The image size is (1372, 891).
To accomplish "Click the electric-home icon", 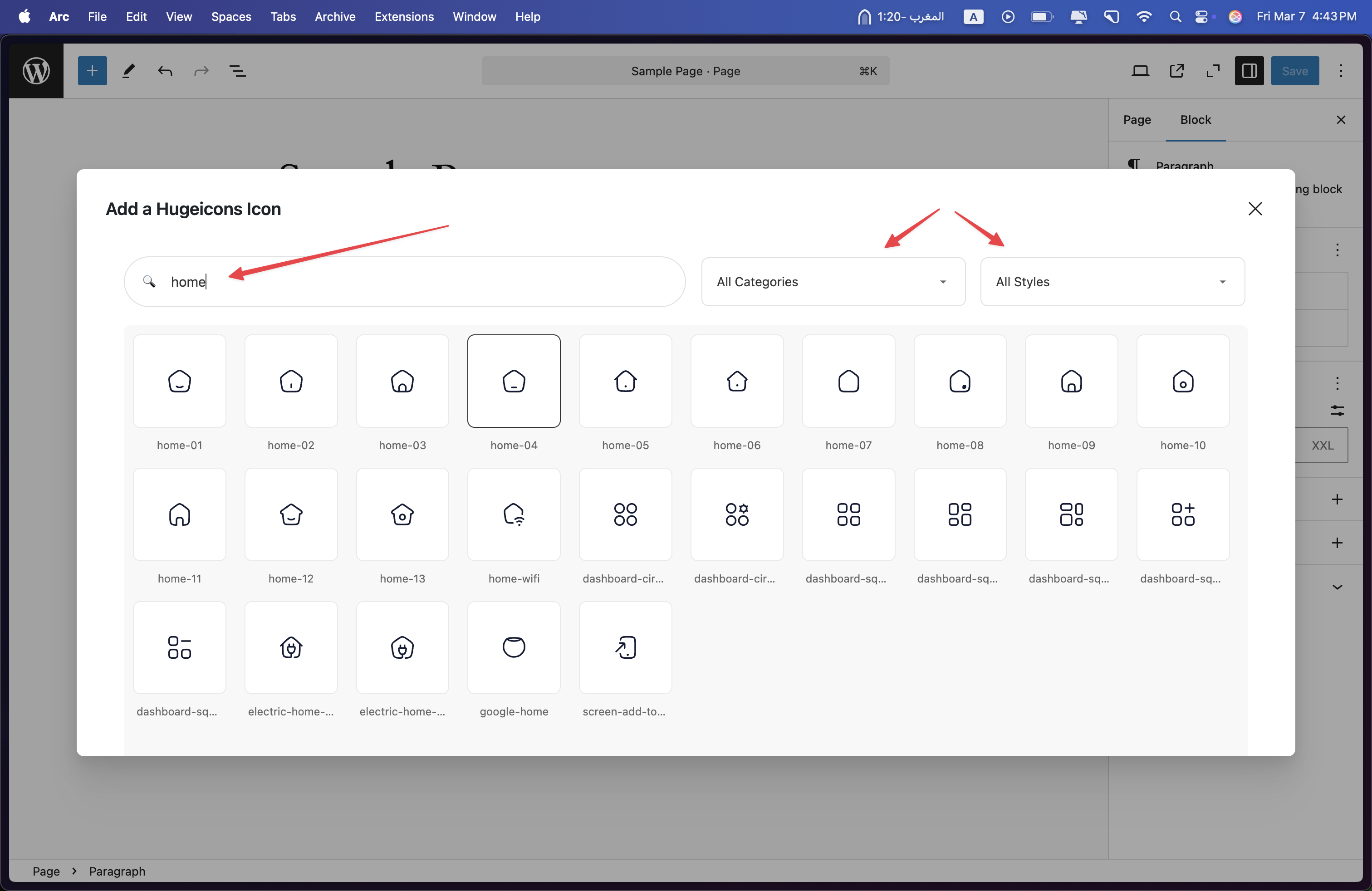I will pyautogui.click(x=290, y=647).
